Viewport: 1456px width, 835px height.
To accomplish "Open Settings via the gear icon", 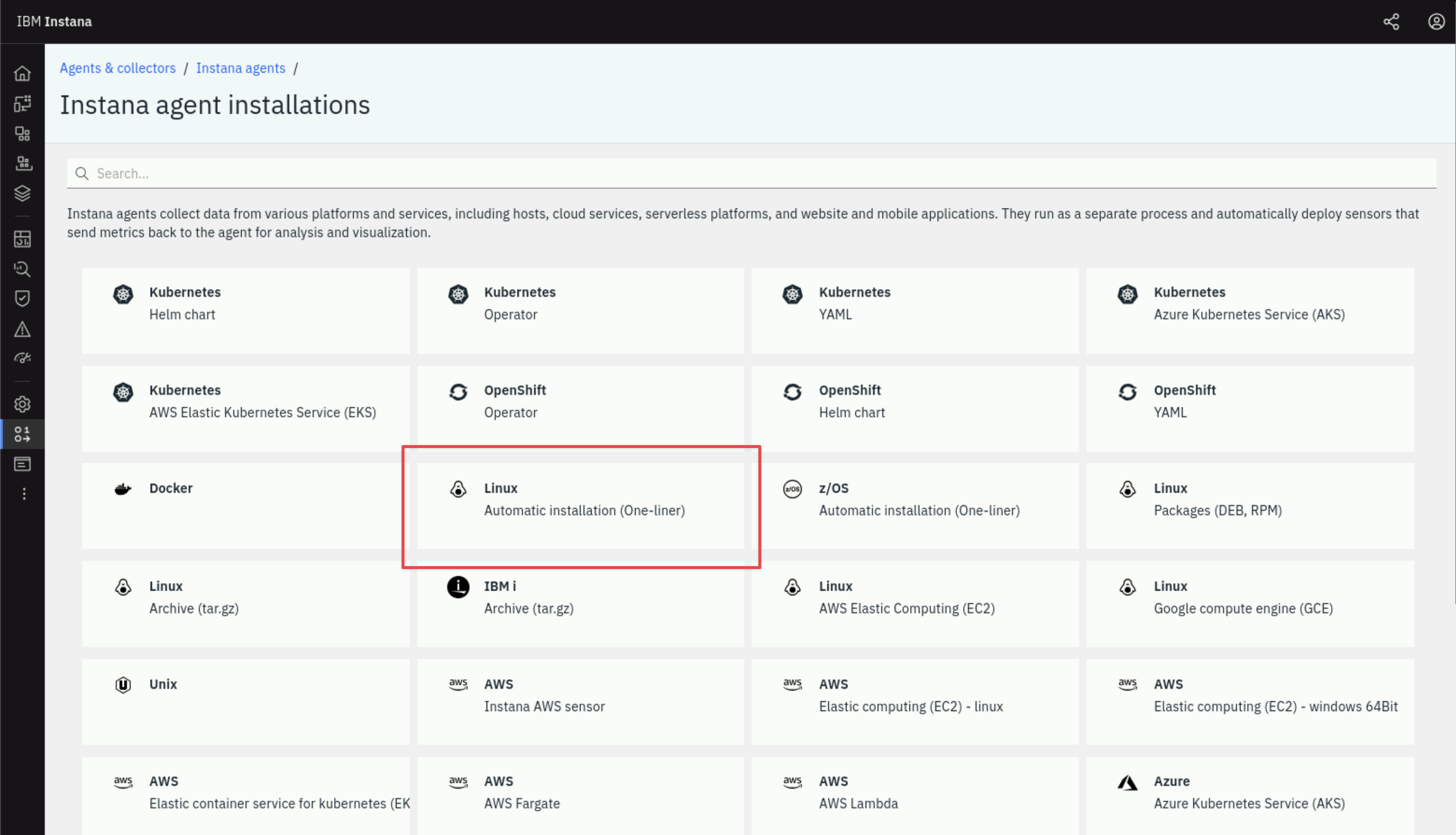I will pos(22,404).
